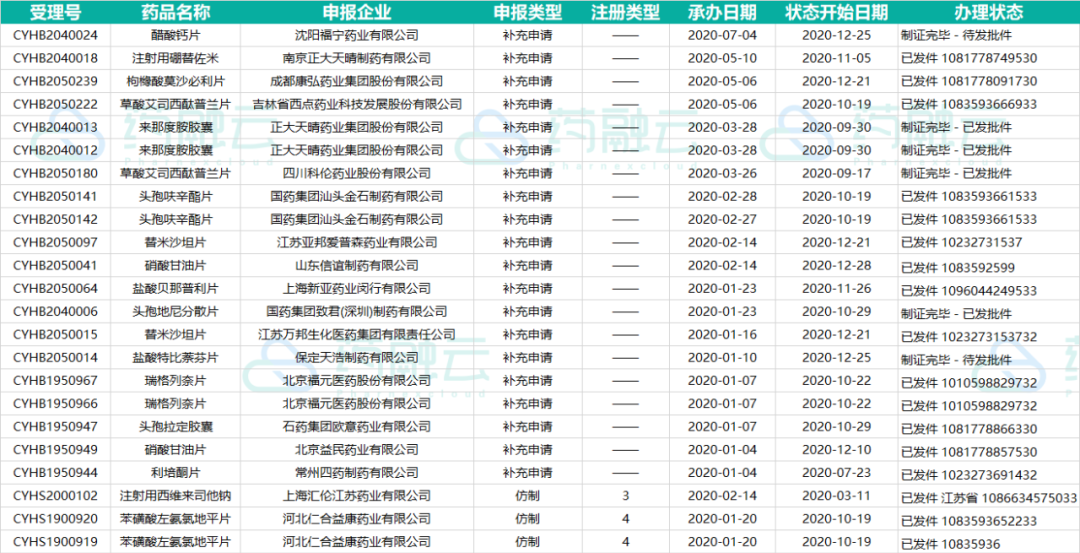Click the status date 2020-12-10
This screenshot has width=1080, height=553.
tap(836, 450)
